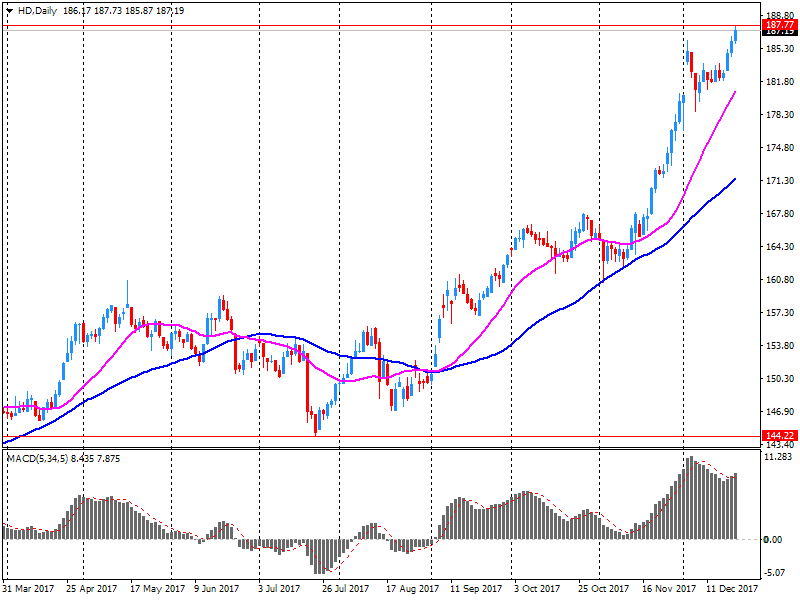
Task: Click the 167.80 price scale value
Action: tap(780, 214)
